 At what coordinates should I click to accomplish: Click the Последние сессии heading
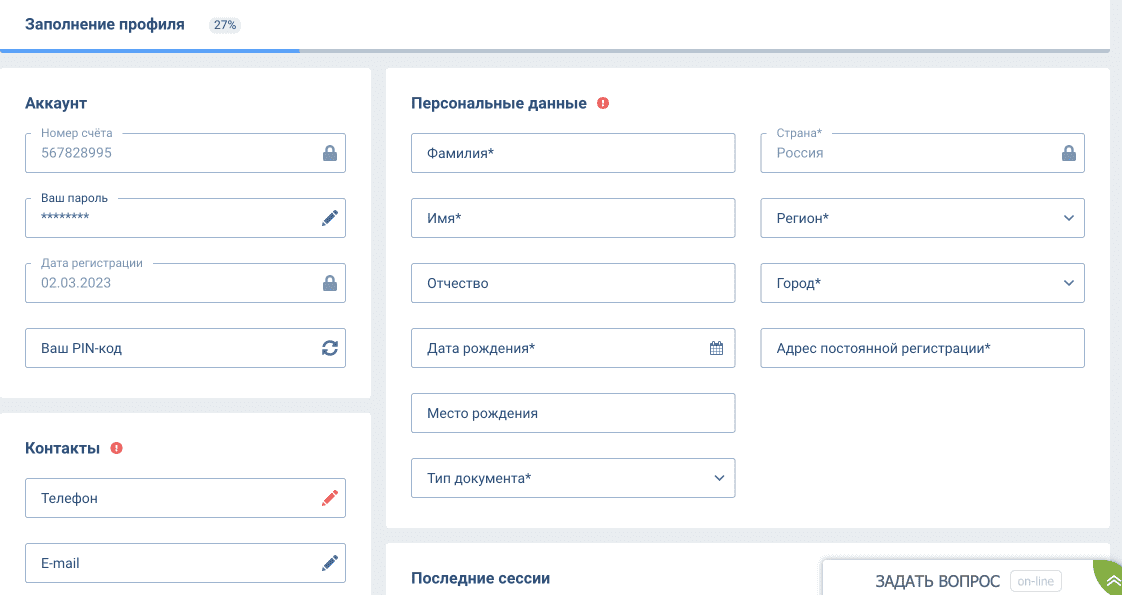click(x=481, y=578)
